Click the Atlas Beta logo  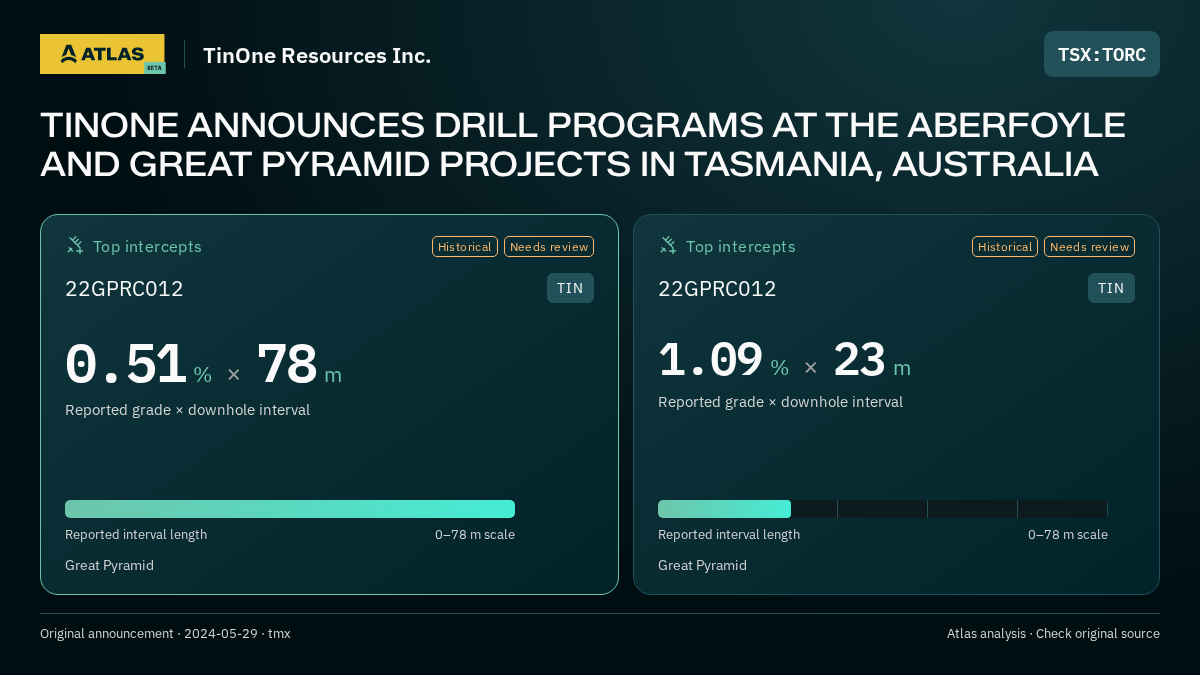coord(102,54)
